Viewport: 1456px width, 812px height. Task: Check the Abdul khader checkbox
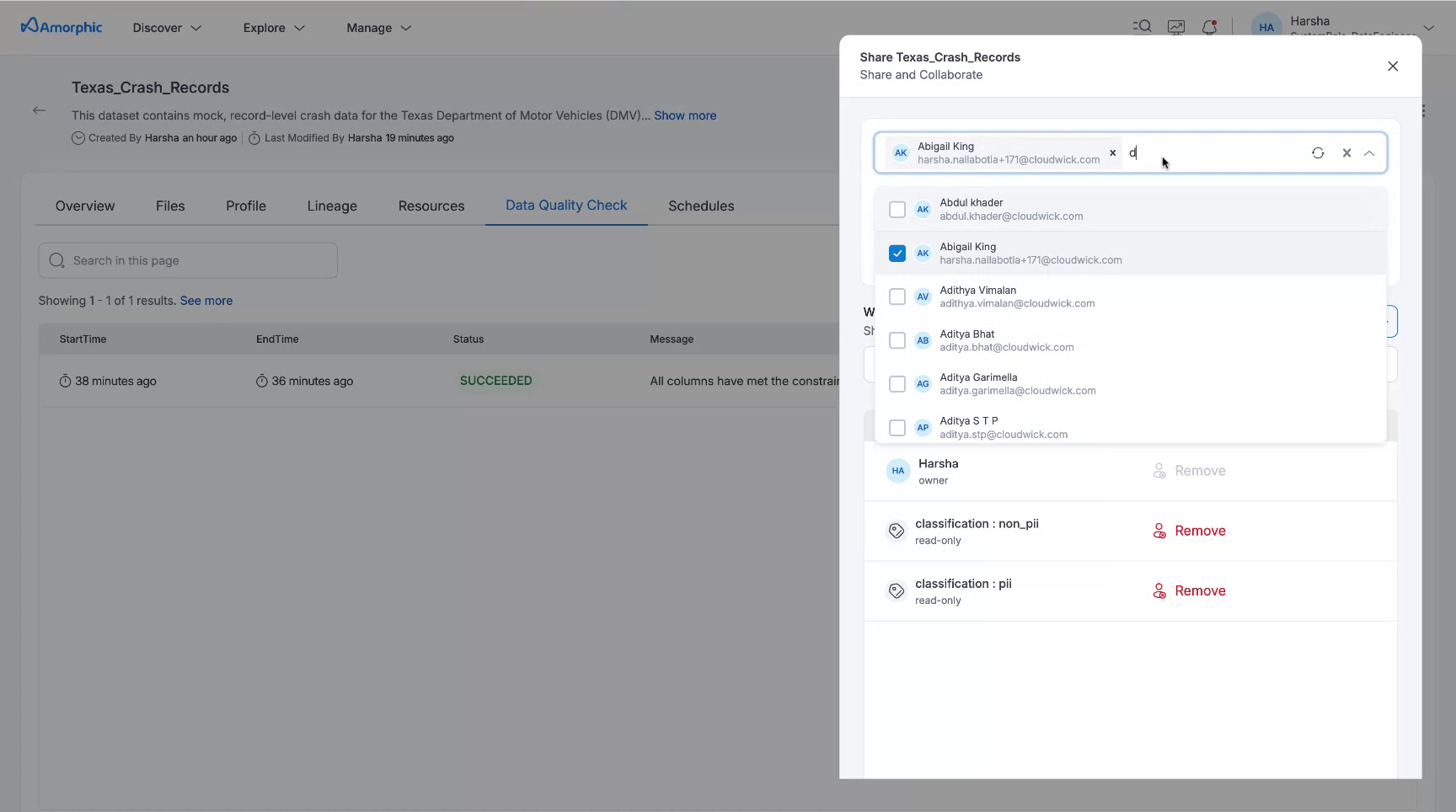click(897, 210)
